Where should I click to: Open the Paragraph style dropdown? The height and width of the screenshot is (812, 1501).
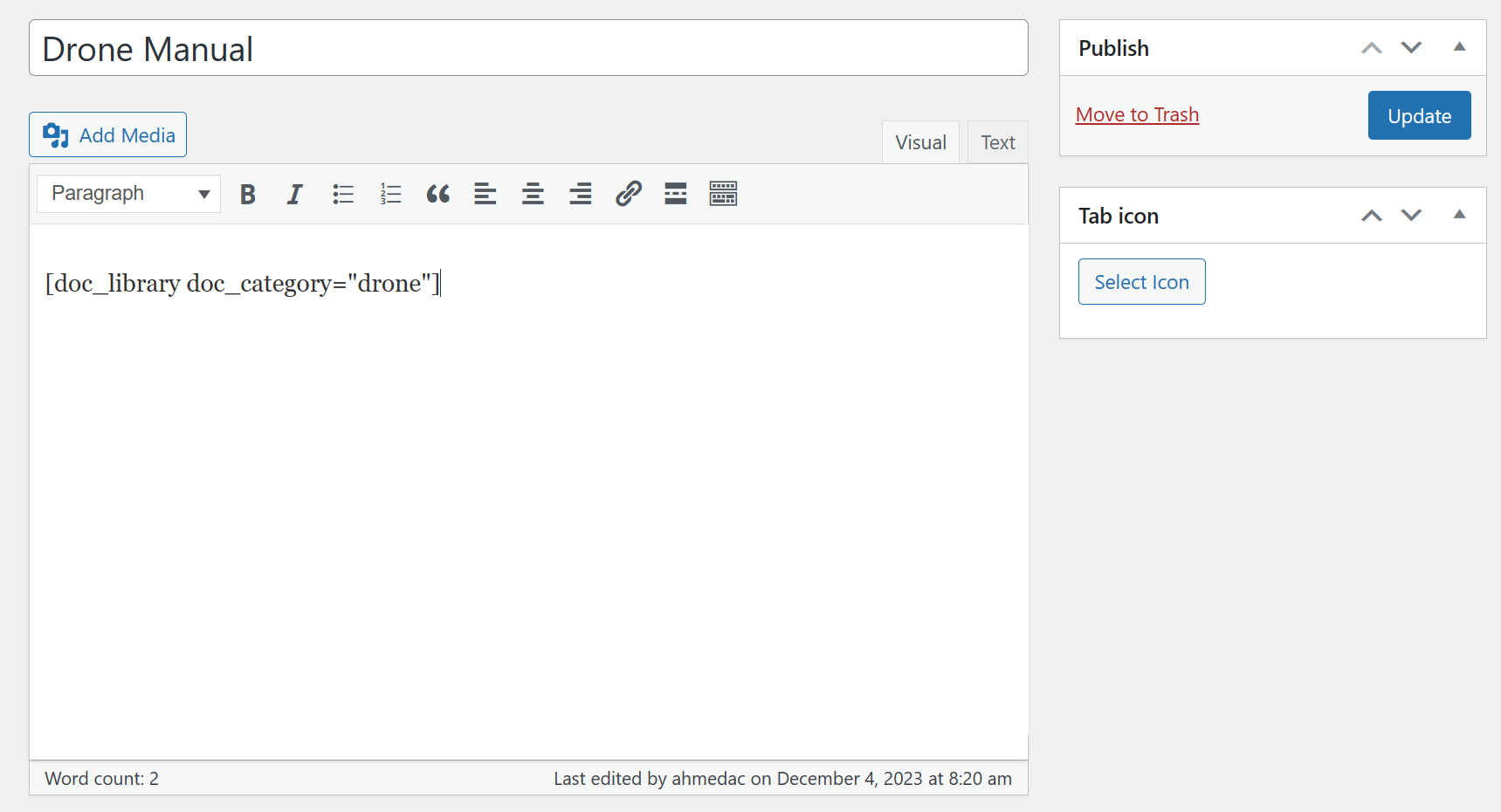[127, 193]
